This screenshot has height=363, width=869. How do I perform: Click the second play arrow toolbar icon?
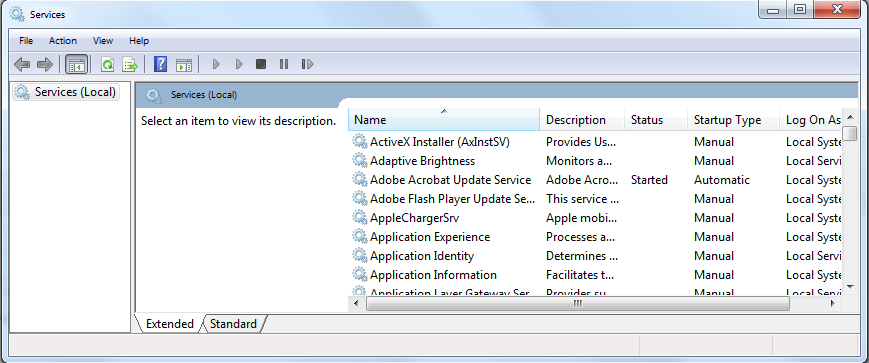click(239, 64)
